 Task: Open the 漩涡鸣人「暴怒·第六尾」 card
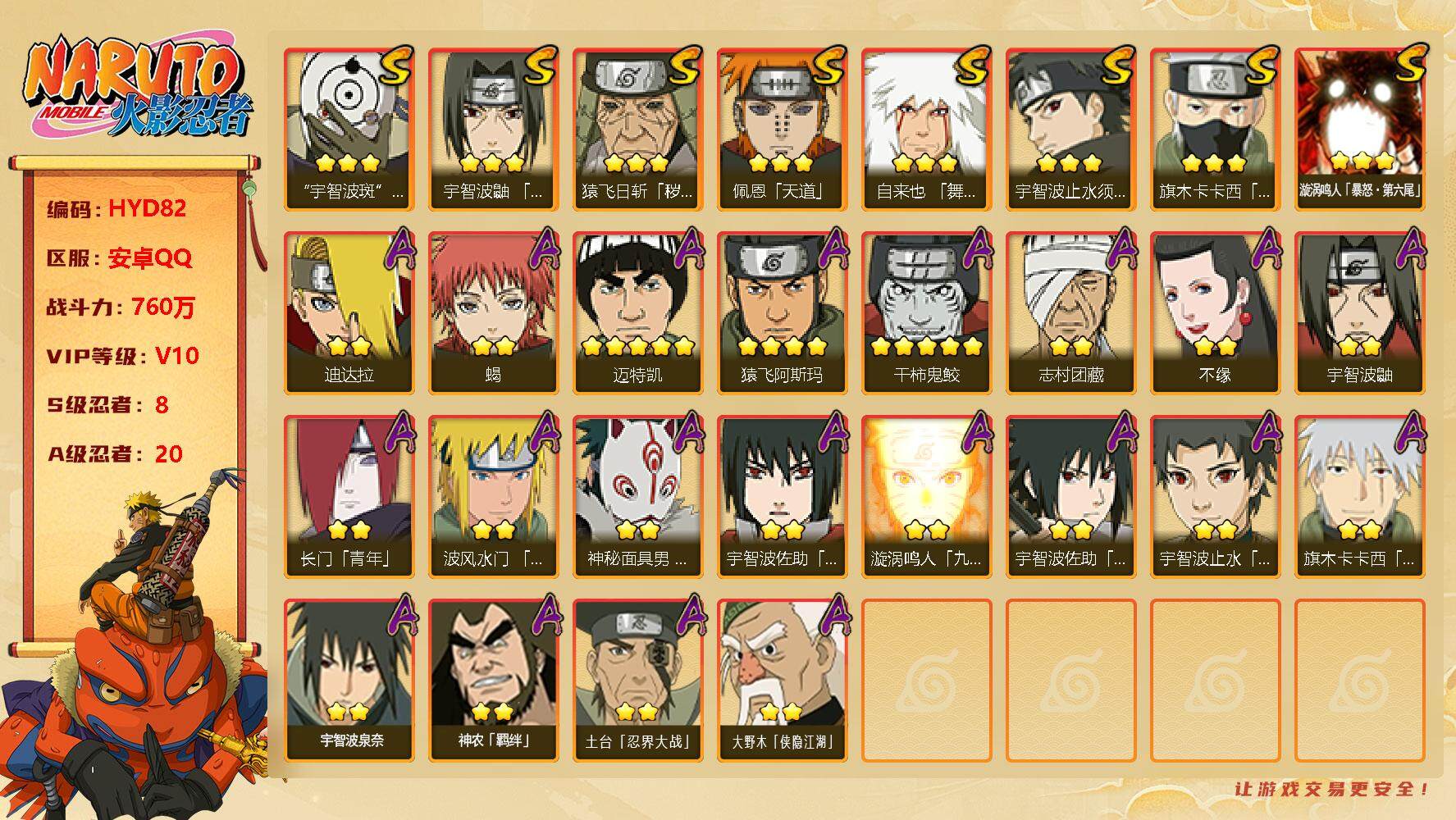(x=1359, y=130)
